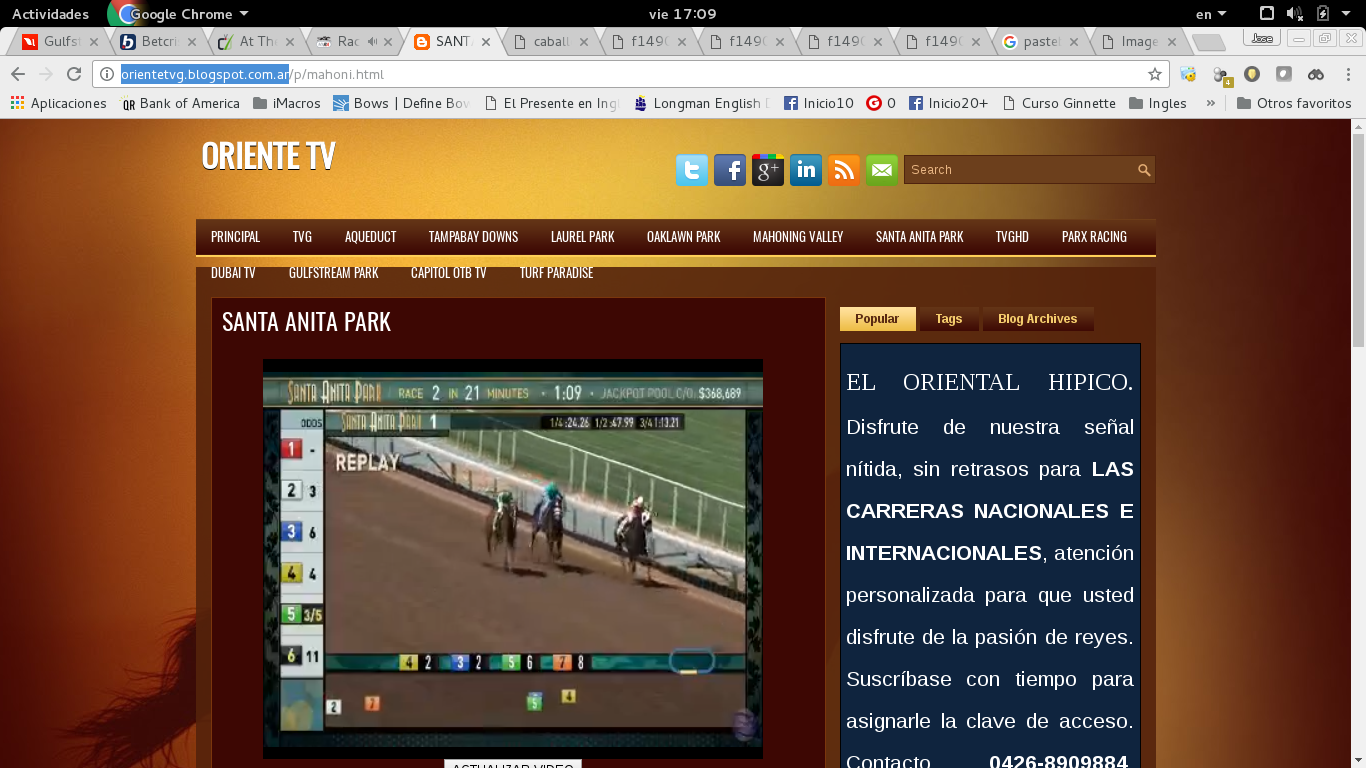Open Aplicaciones apps grid in bookmarks bar
Screen dimensions: 1366x768
click(x=58, y=103)
